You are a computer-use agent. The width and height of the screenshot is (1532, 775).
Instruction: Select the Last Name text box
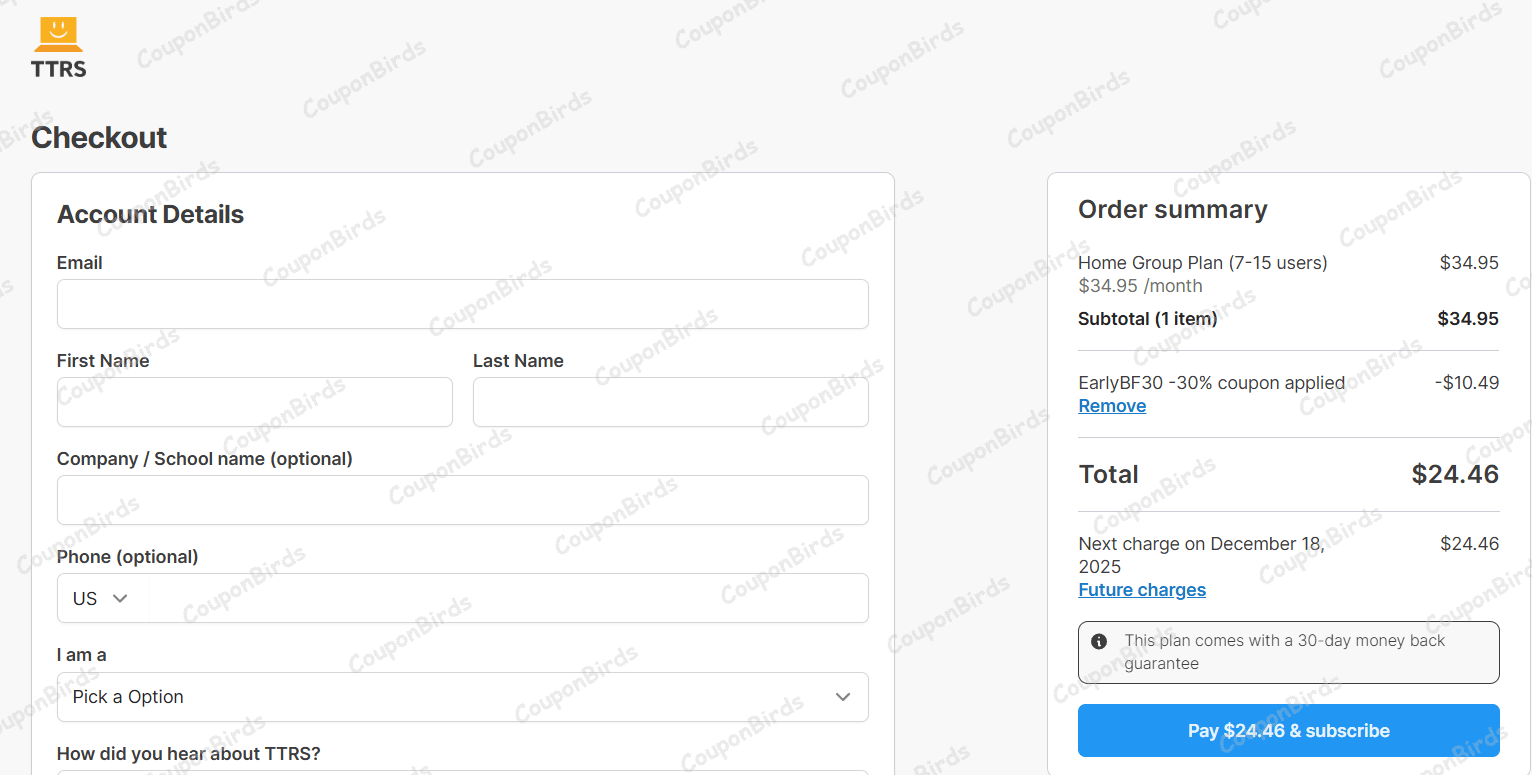click(671, 402)
